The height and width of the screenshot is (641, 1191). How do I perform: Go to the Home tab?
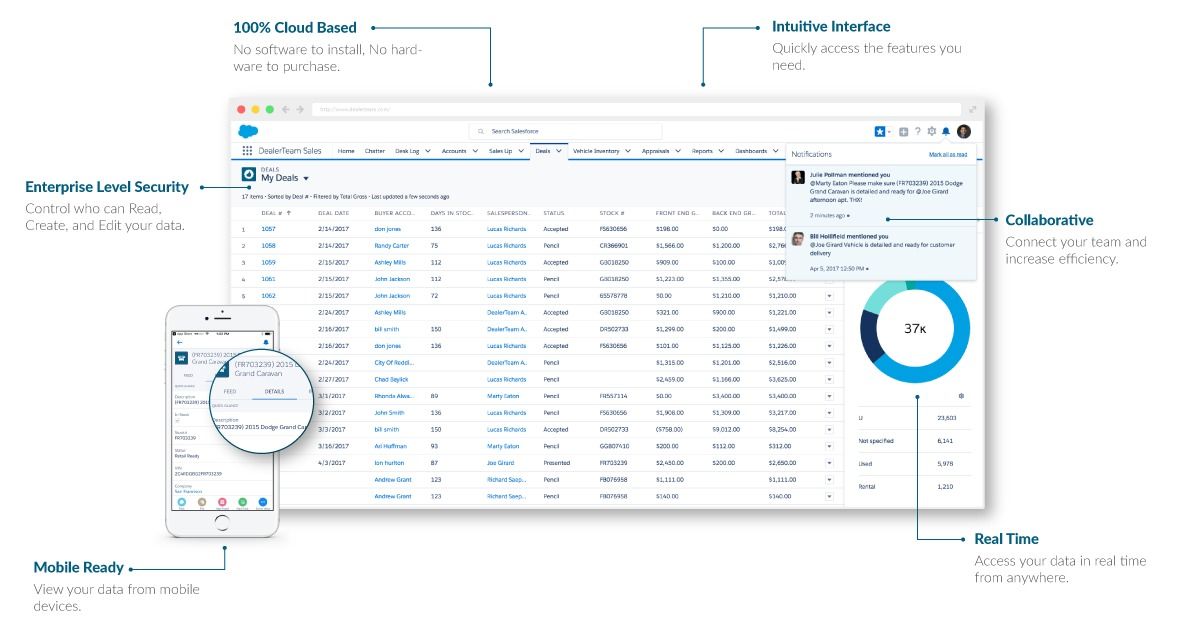pos(346,151)
